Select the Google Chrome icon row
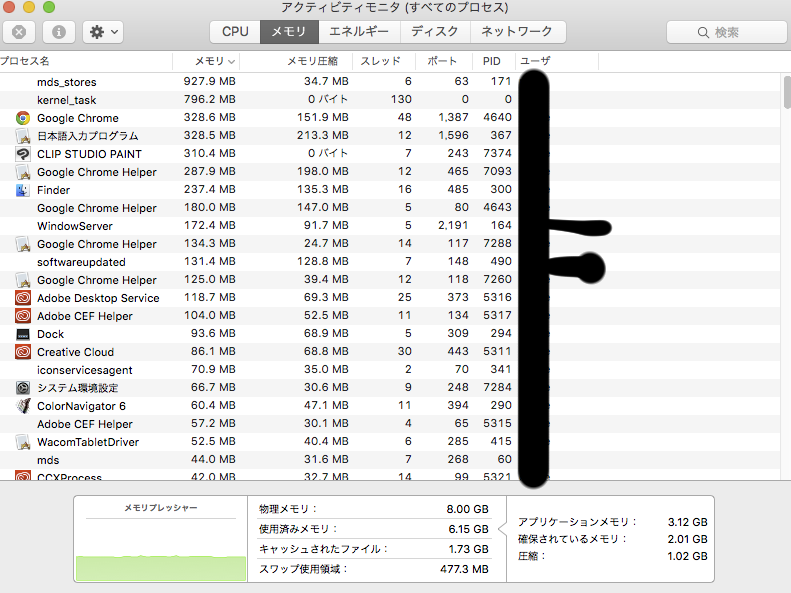 point(23,118)
